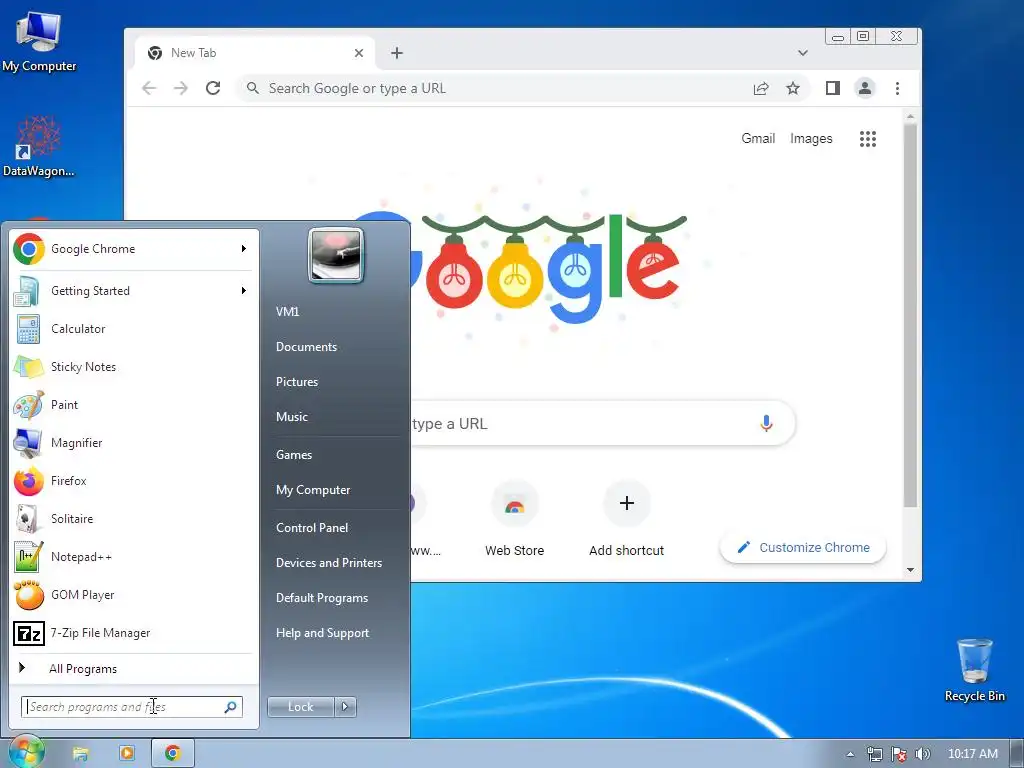Click the Chrome page vertical scrollbar

tap(910, 313)
